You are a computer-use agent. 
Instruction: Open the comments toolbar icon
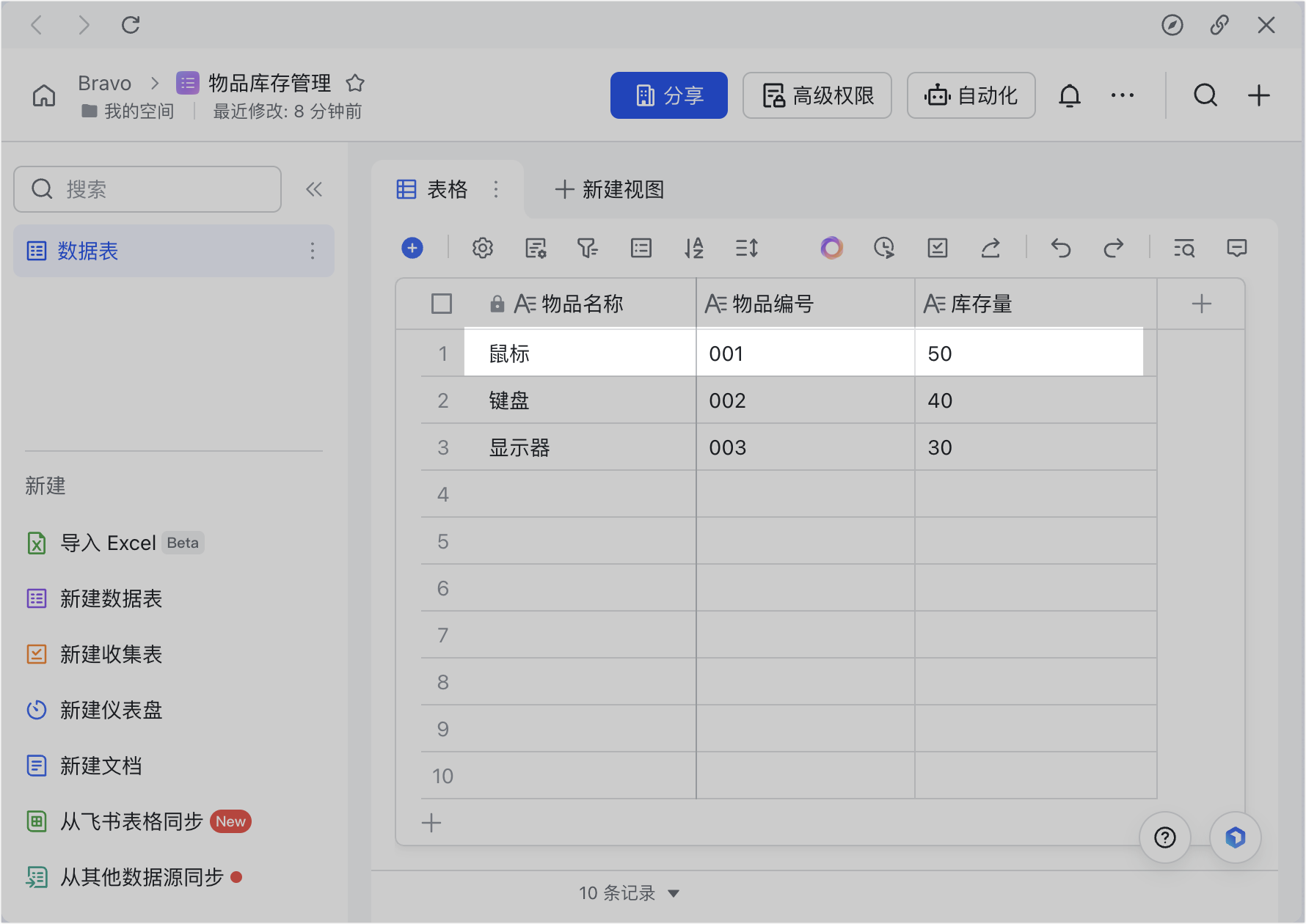1237,248
